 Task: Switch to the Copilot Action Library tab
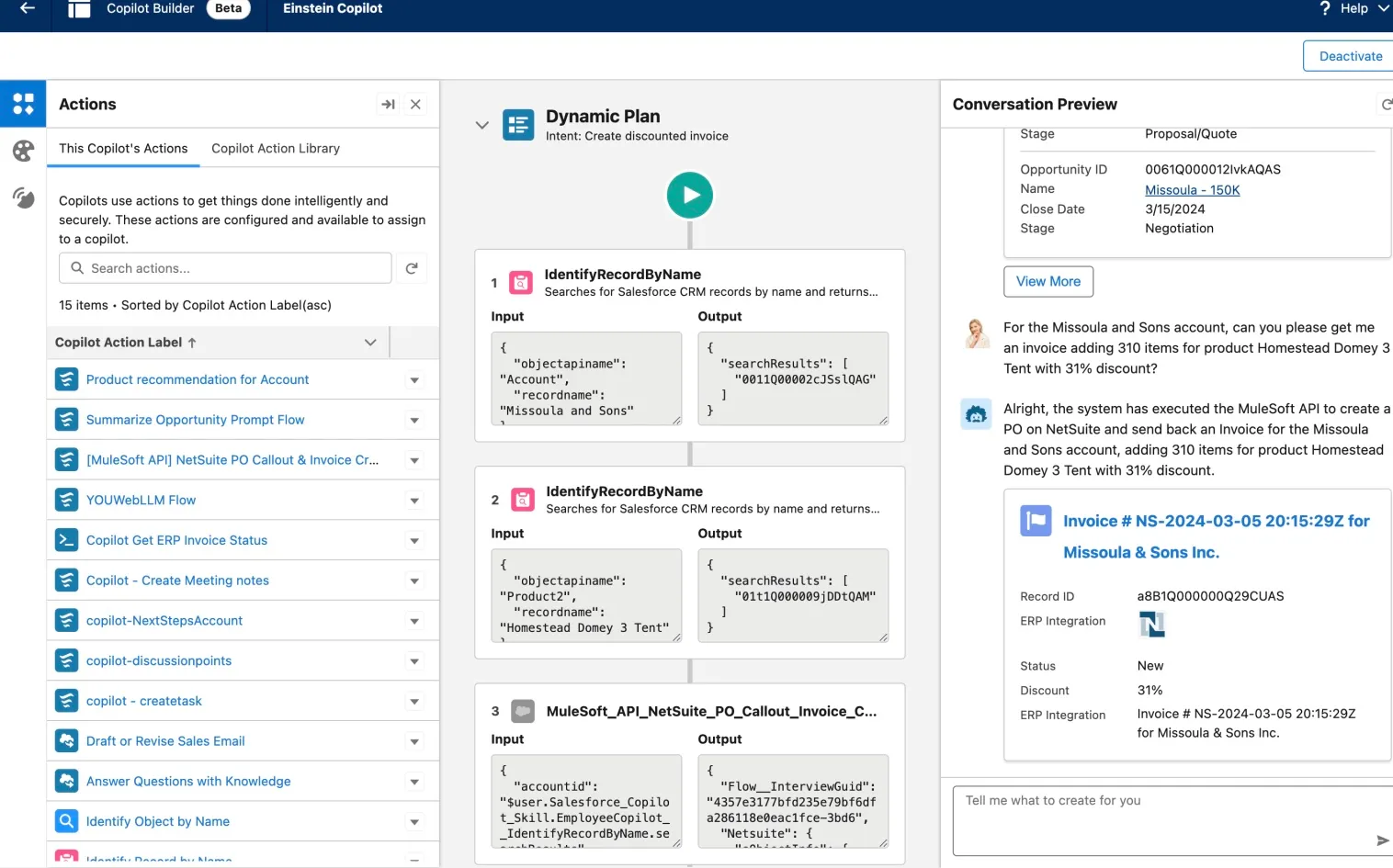(x=276, y=149)
